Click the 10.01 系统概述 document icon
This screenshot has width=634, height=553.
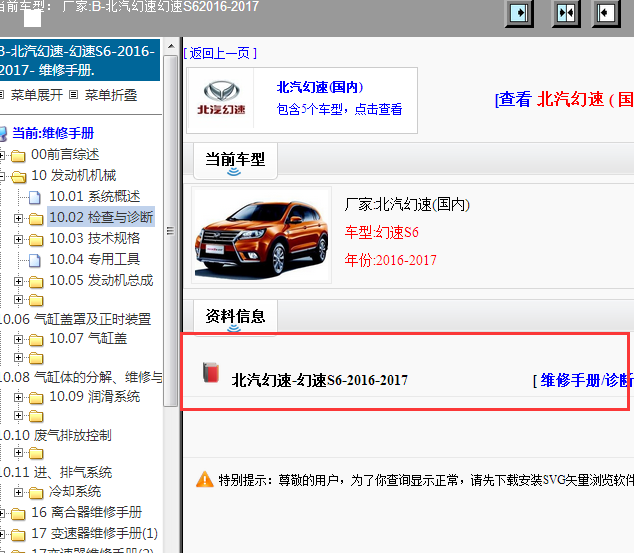(35, 197)
